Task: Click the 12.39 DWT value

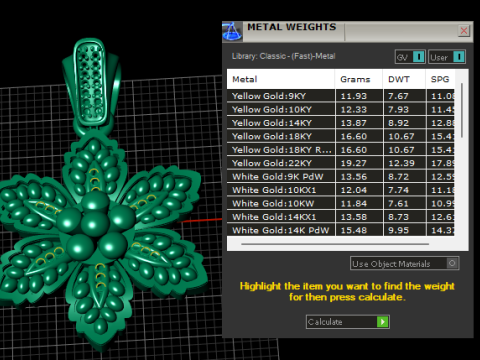Action: 401,163
